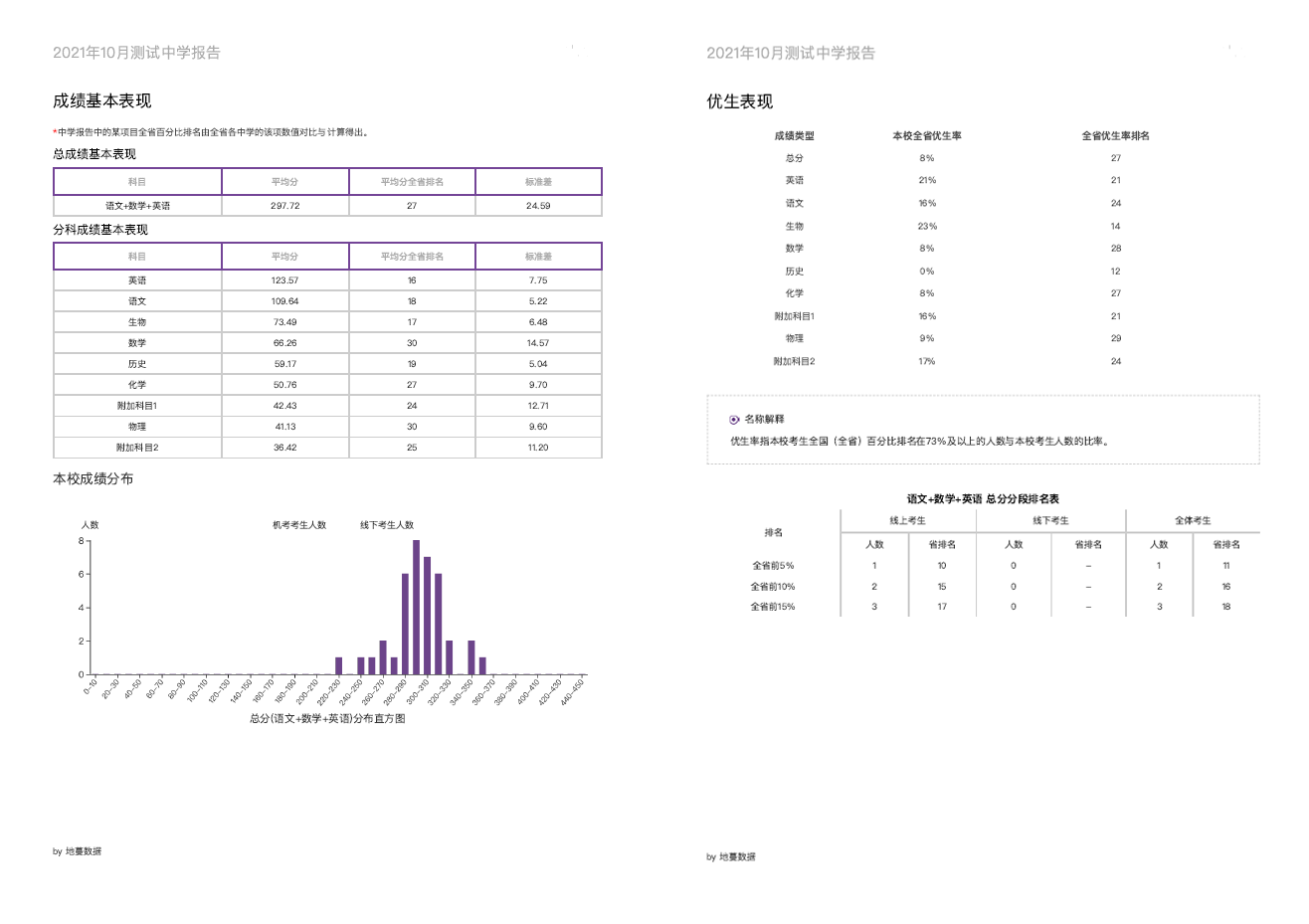Click the 本校成绩分布 heading
The height and width of the screenshot is (924, 1309).
pyautogui.click(x=93, y=478)
